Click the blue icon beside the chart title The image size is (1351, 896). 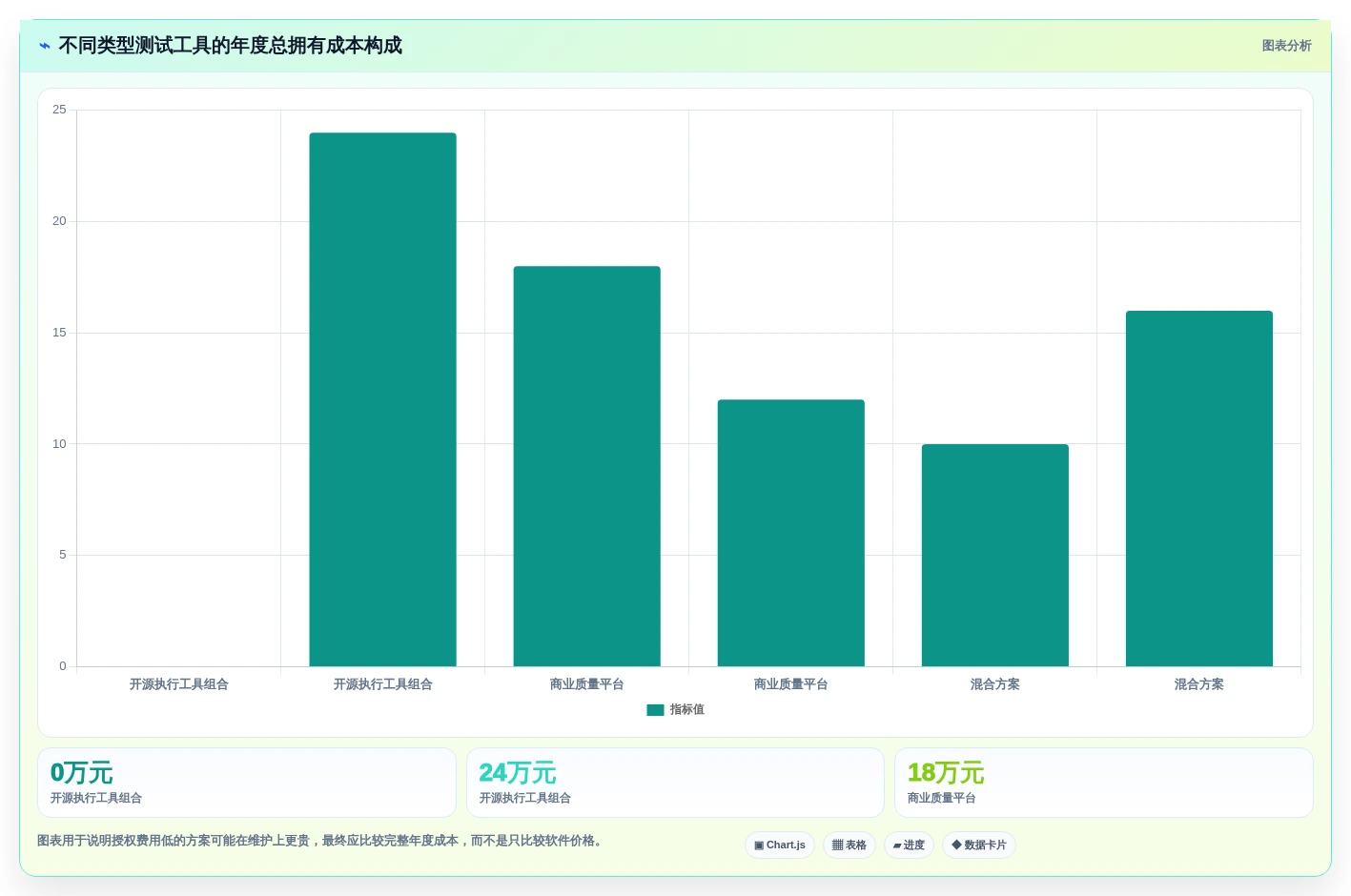point(45,46)
